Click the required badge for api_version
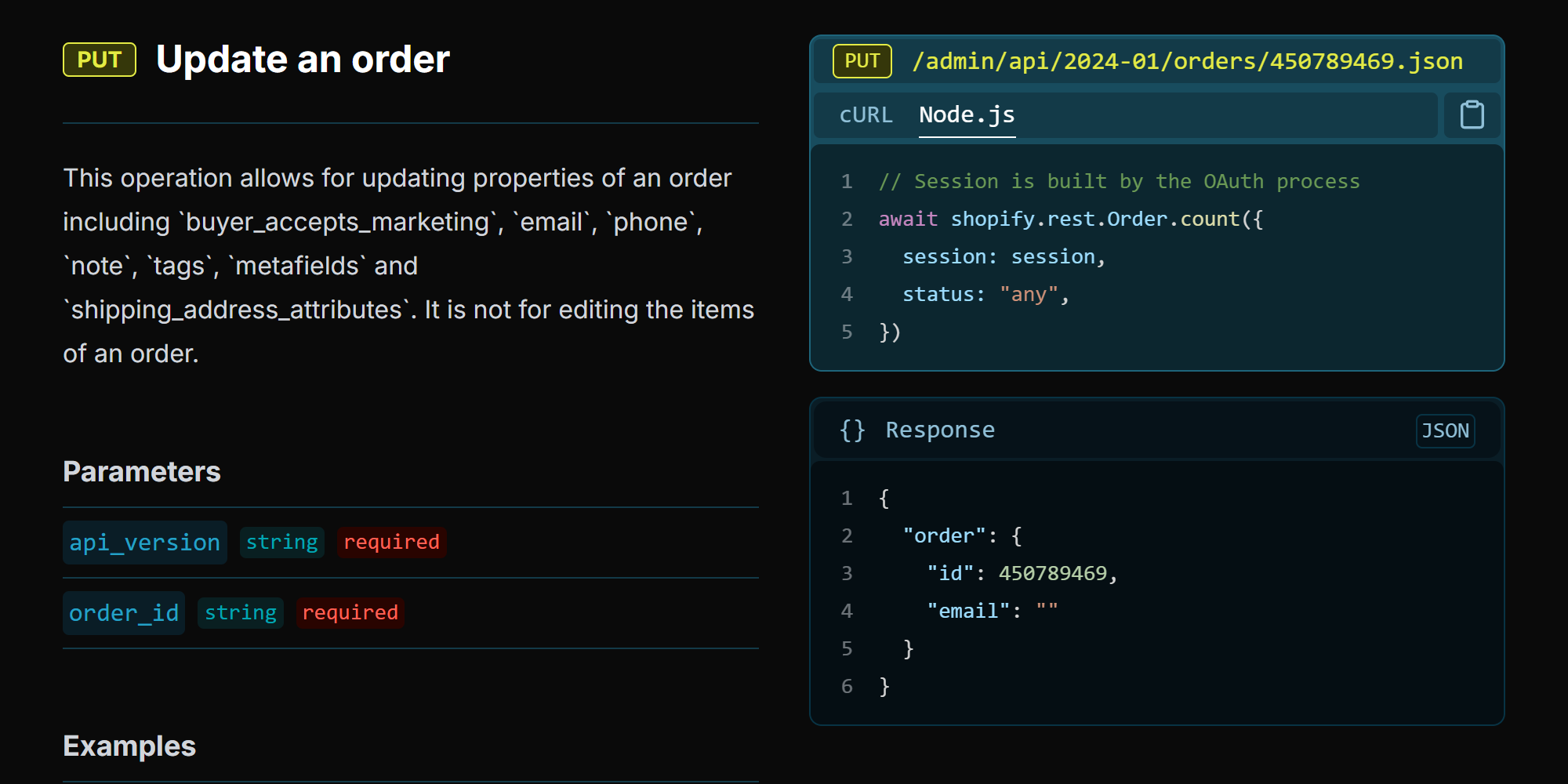The image size is (1568, 784). tap(391, 543)
